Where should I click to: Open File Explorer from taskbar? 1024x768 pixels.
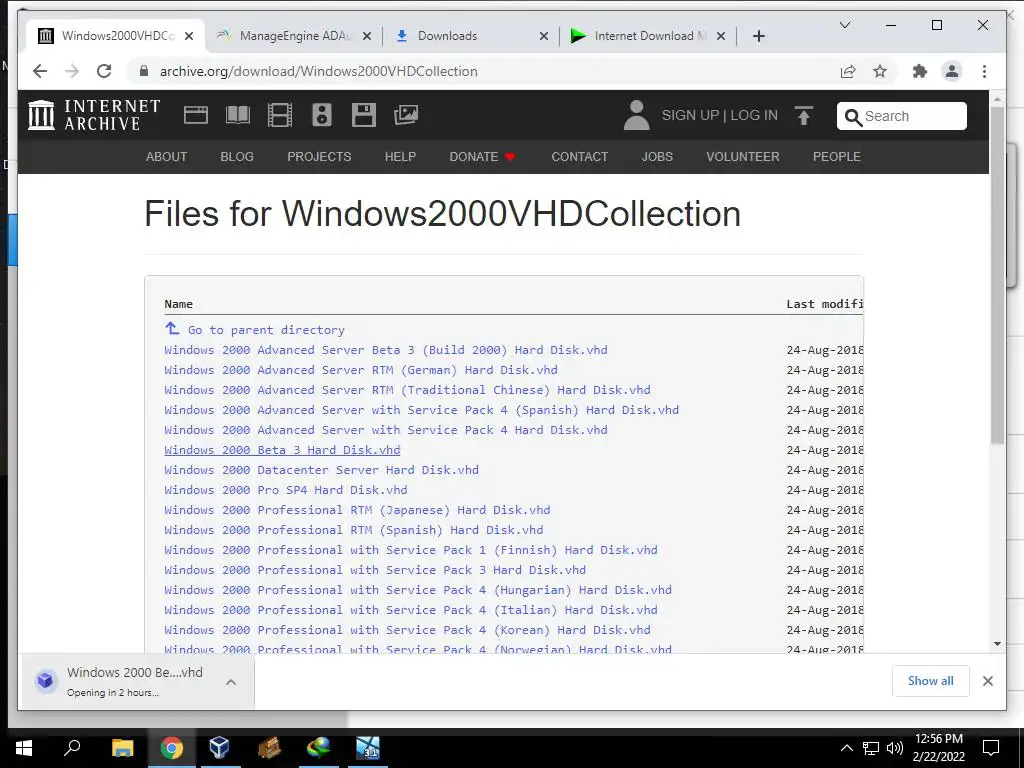coord(122,748)
